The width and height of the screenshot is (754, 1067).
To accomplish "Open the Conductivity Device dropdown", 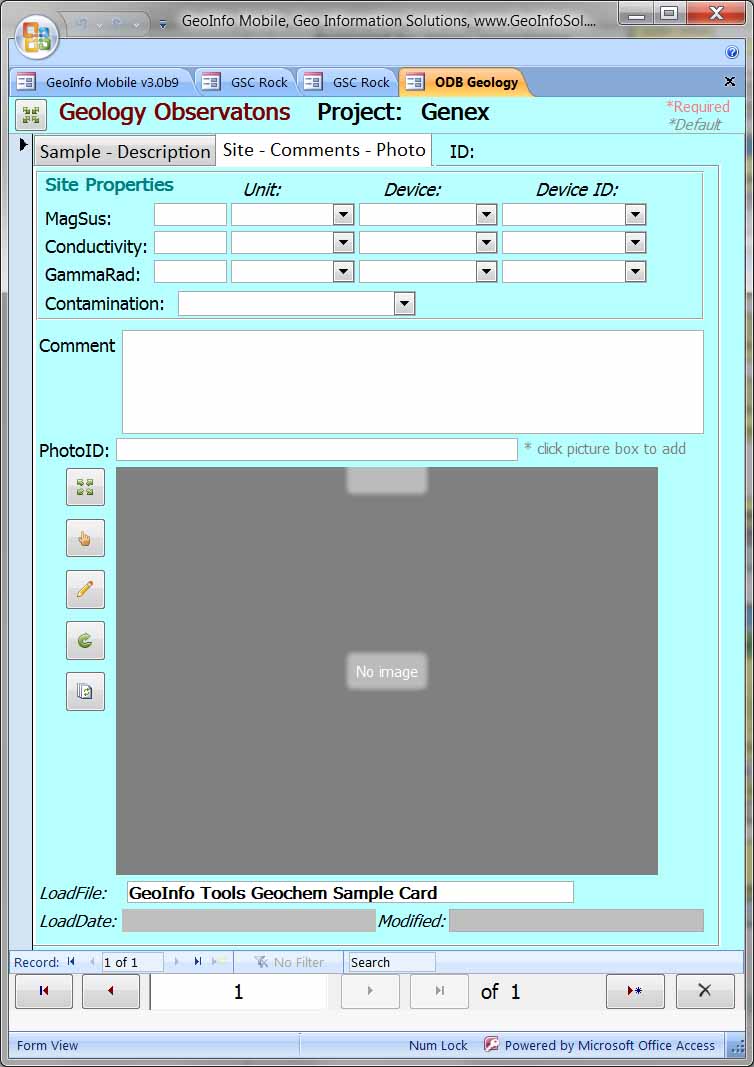I will click(x=486, y=243).
